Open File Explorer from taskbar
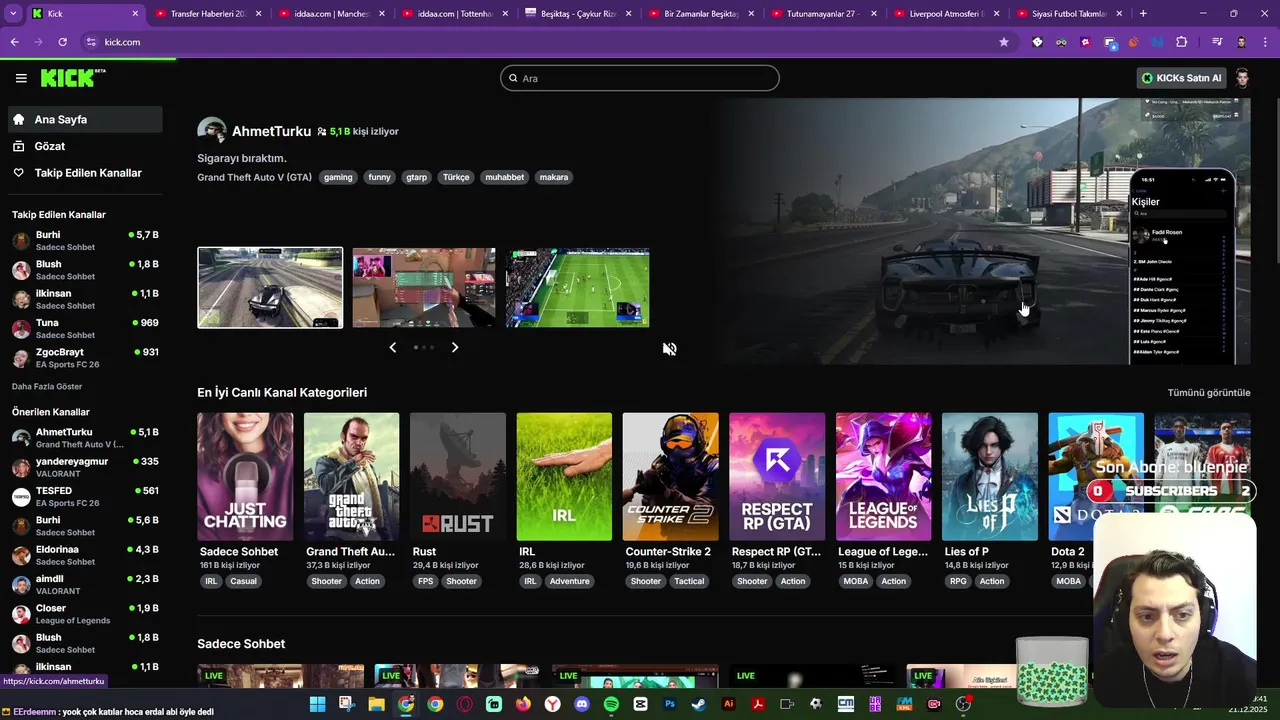1280x720 pixels. click(x=376, y=704)
